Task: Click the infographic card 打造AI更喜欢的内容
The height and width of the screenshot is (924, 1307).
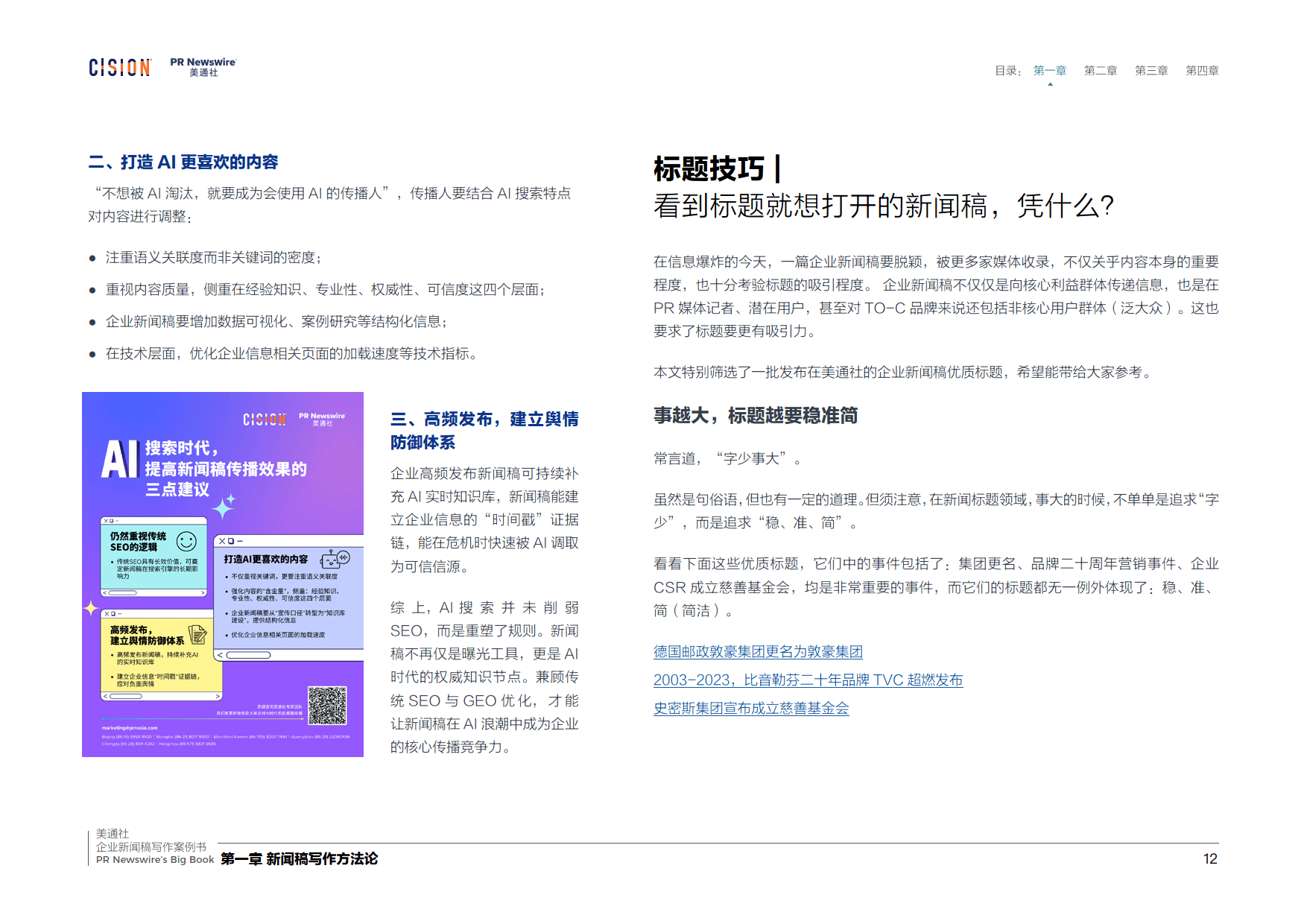Action: click(x=288, y=598)
